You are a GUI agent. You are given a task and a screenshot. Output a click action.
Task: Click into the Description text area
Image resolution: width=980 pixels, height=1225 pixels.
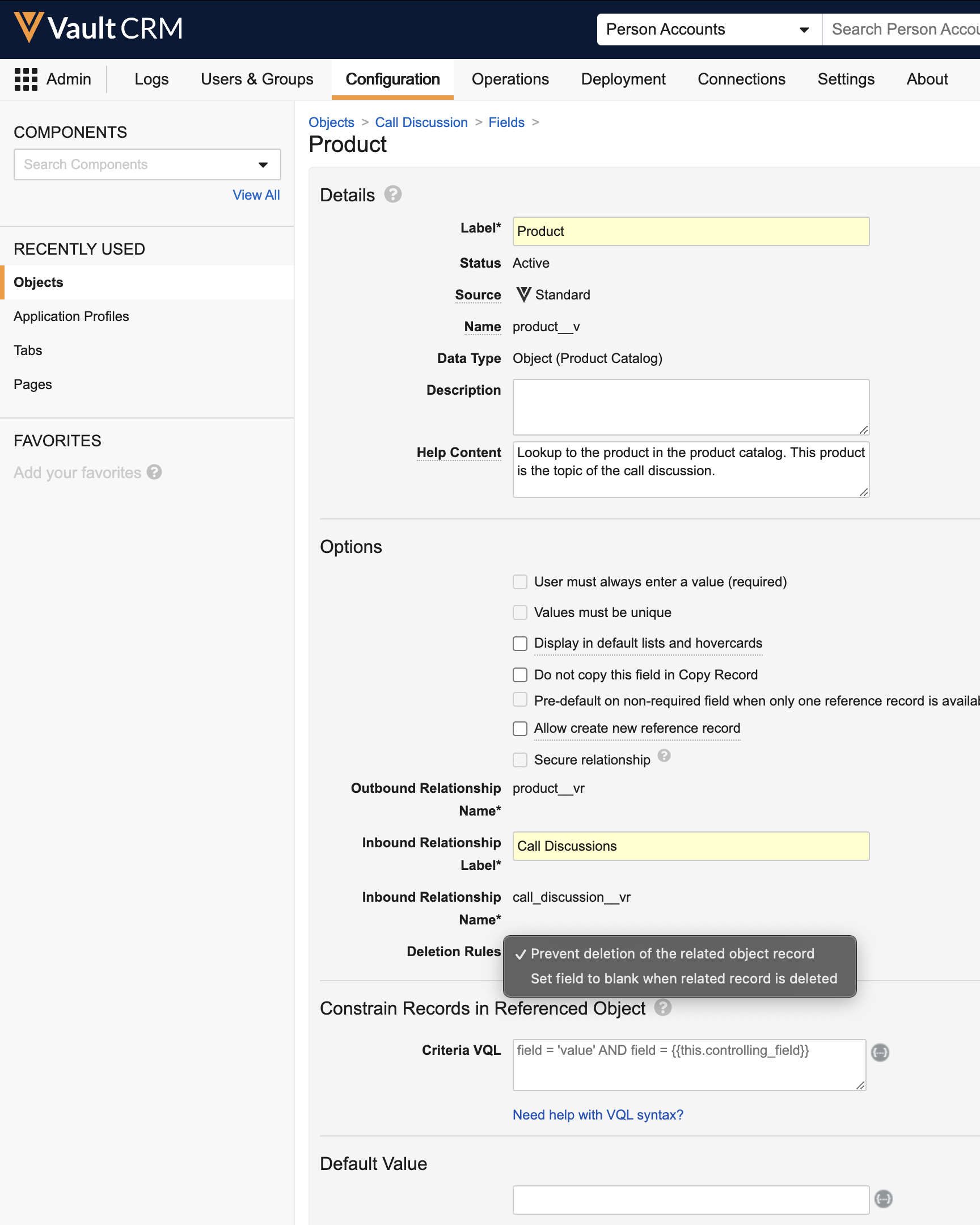click(x=690, y=407)
